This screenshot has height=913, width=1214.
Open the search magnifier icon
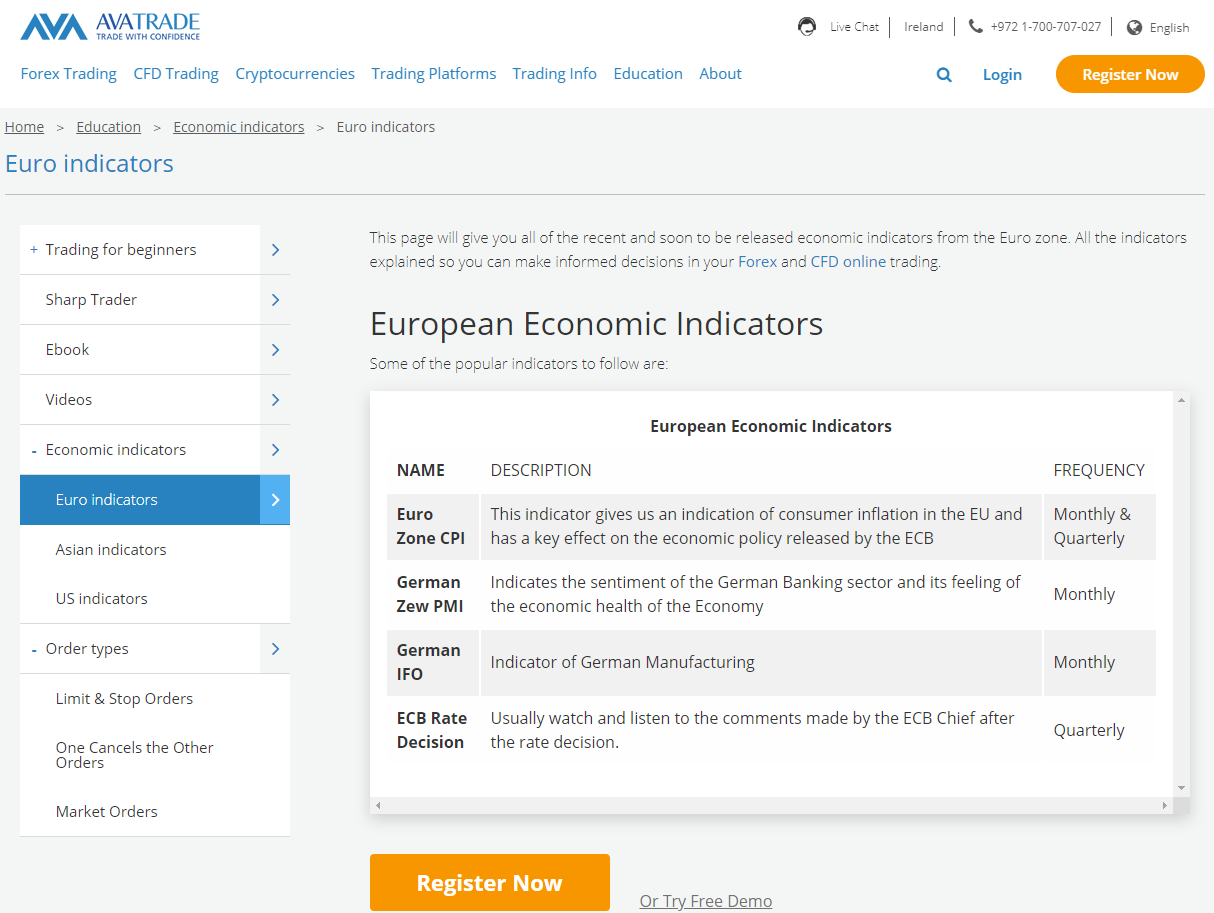coord(944,75)
